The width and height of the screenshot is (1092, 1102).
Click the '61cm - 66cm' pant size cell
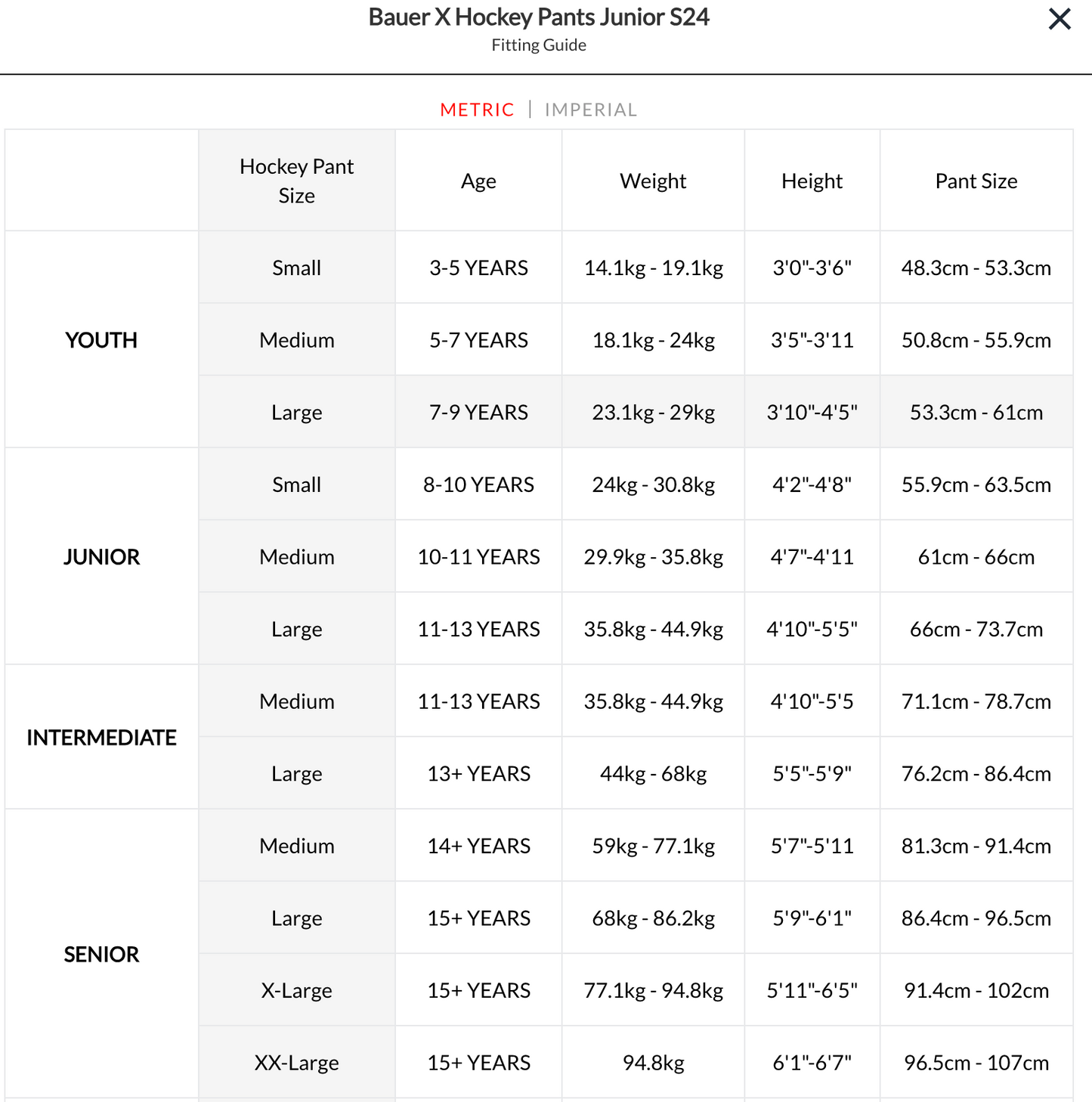pyautogui.click(x=976, y=557)
